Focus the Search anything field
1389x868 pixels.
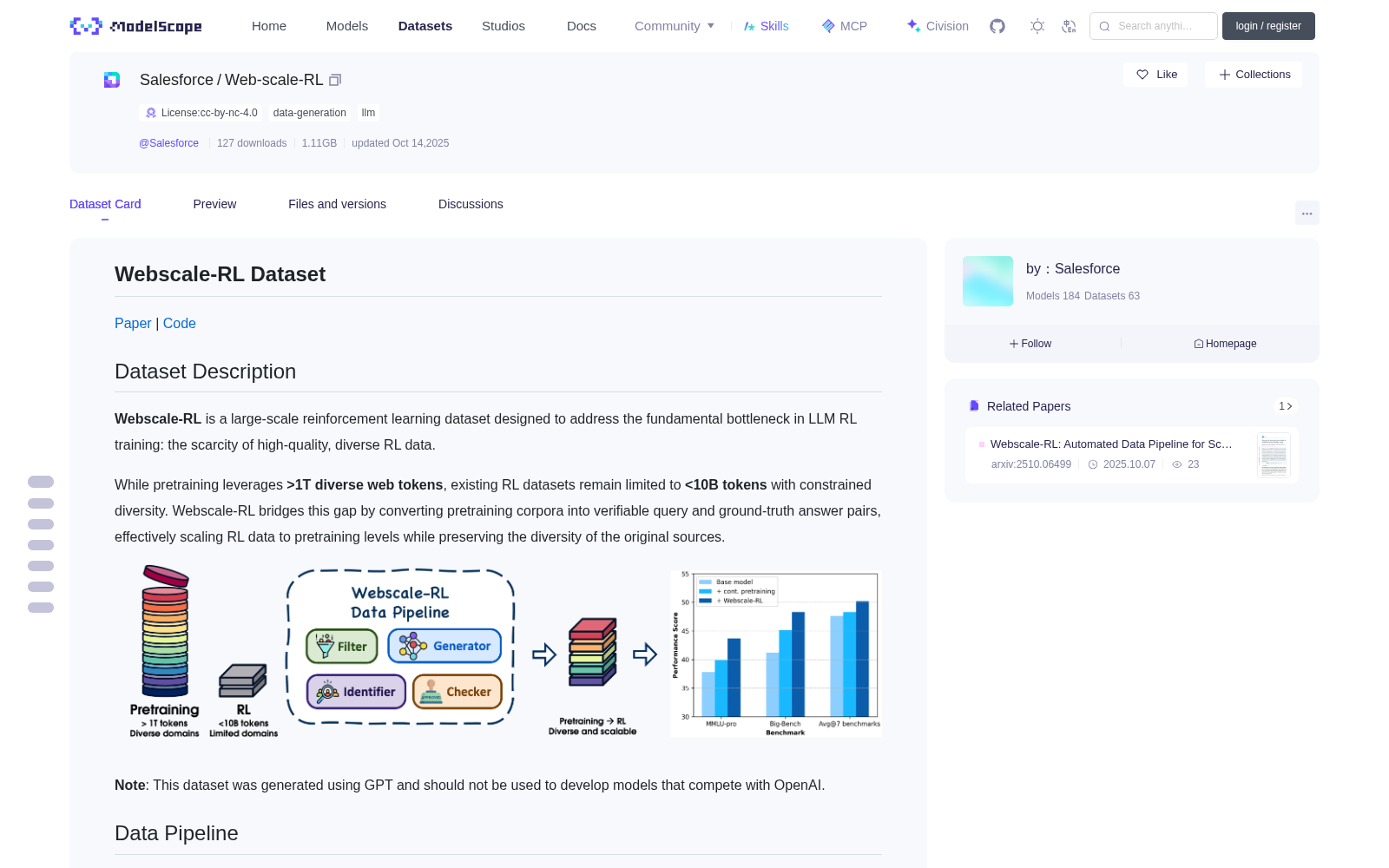[1154, 26]
